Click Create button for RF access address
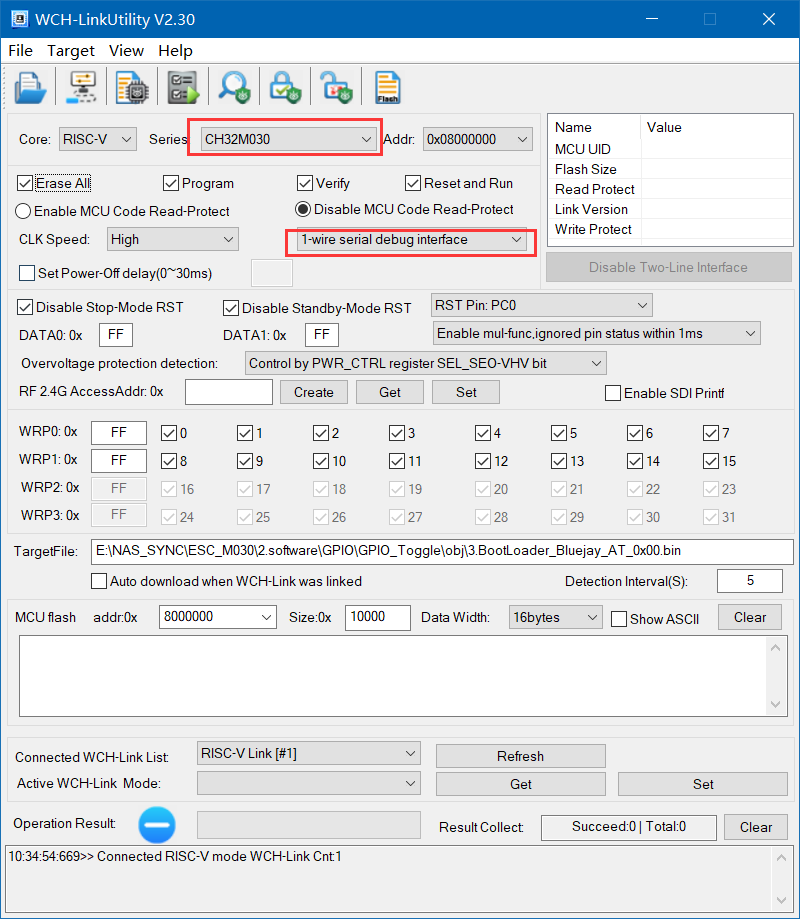The height and width of the screenshot is (919, 800). point(313,392)
